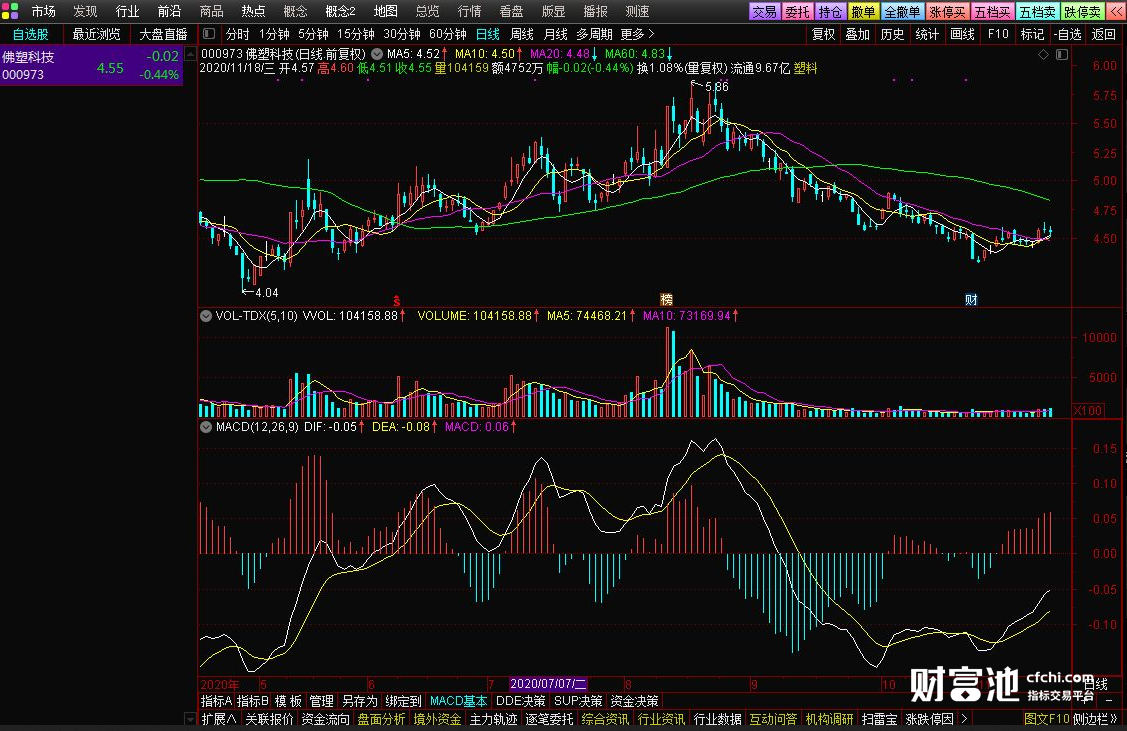Switch to 自选股 tab
Image resolution: width=1127 pixels, height=731 pixels.
[x=30, y=34]
